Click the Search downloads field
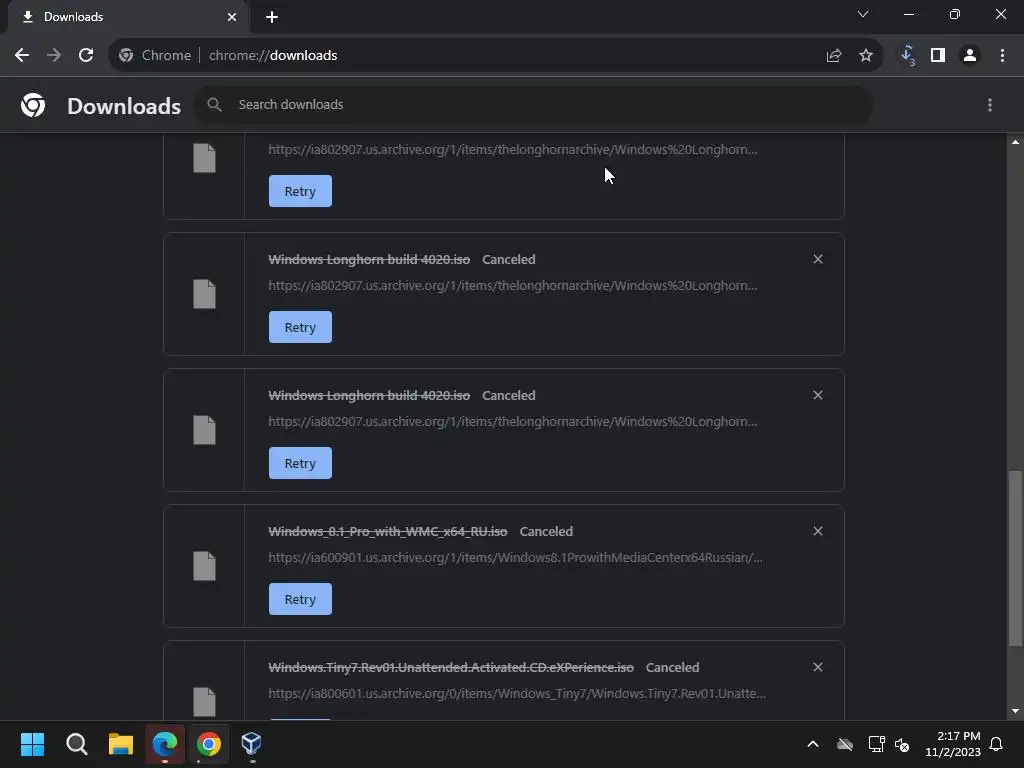Image resolution: width=1024 pixels, height=768 pixels. coord(534,105)
